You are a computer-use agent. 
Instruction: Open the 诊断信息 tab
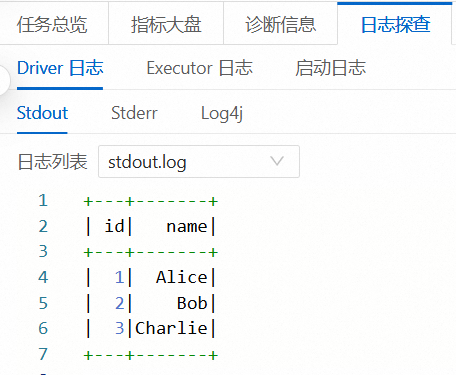[x=280, y=24]
